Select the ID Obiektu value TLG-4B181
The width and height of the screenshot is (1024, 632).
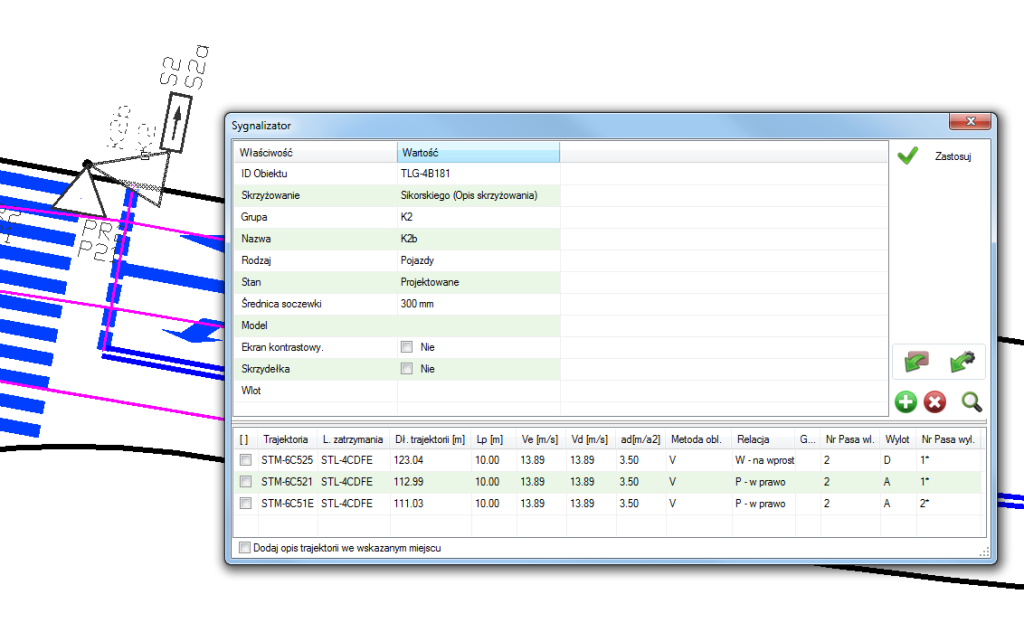coord(425,174)
